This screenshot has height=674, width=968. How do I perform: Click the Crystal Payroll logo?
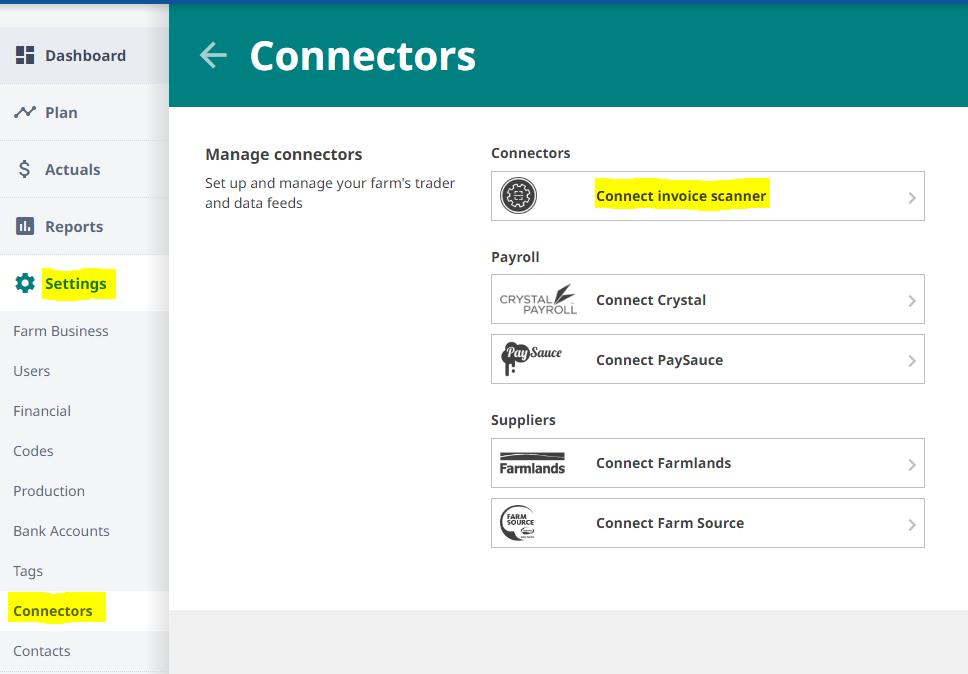538,299
